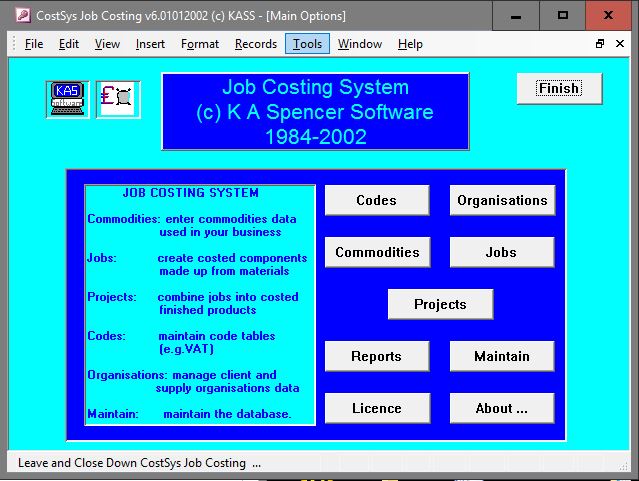The width and height of the screenshot is (639, 481).
Task: Click the 'Projects:' description label
Action: point(112,297)
